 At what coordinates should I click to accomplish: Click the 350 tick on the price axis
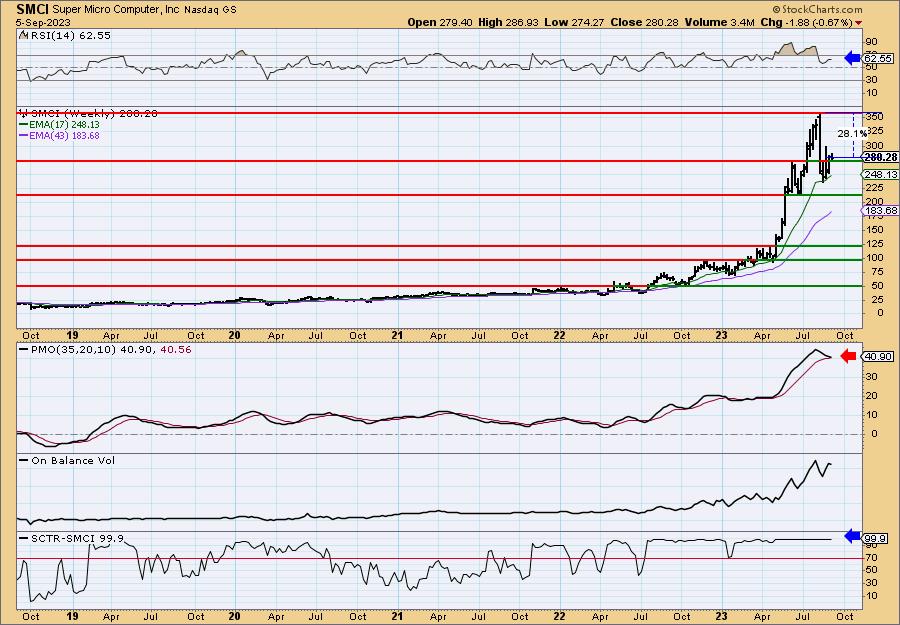click(875, 117)
